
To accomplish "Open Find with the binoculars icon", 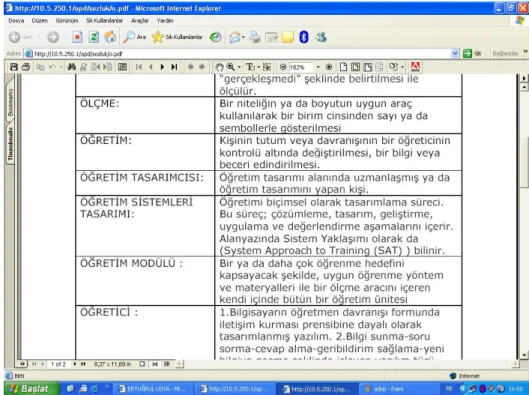I will 72,67.
